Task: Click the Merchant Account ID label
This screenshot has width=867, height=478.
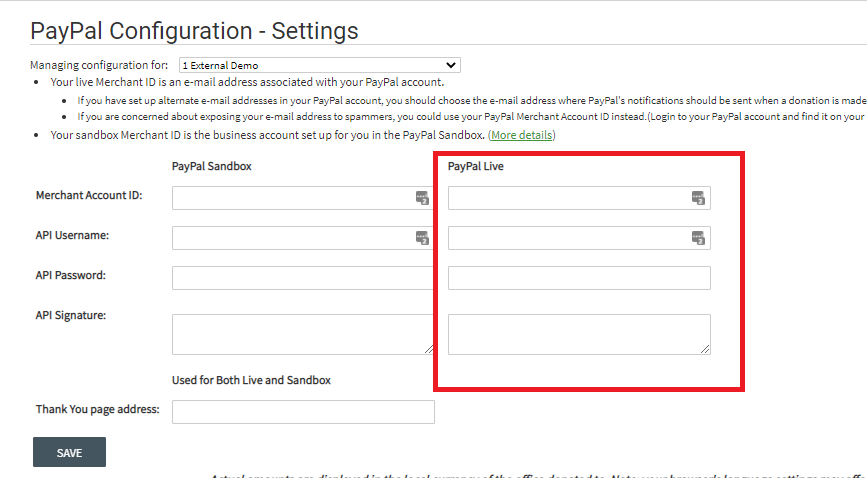Action: pos(89,195)
